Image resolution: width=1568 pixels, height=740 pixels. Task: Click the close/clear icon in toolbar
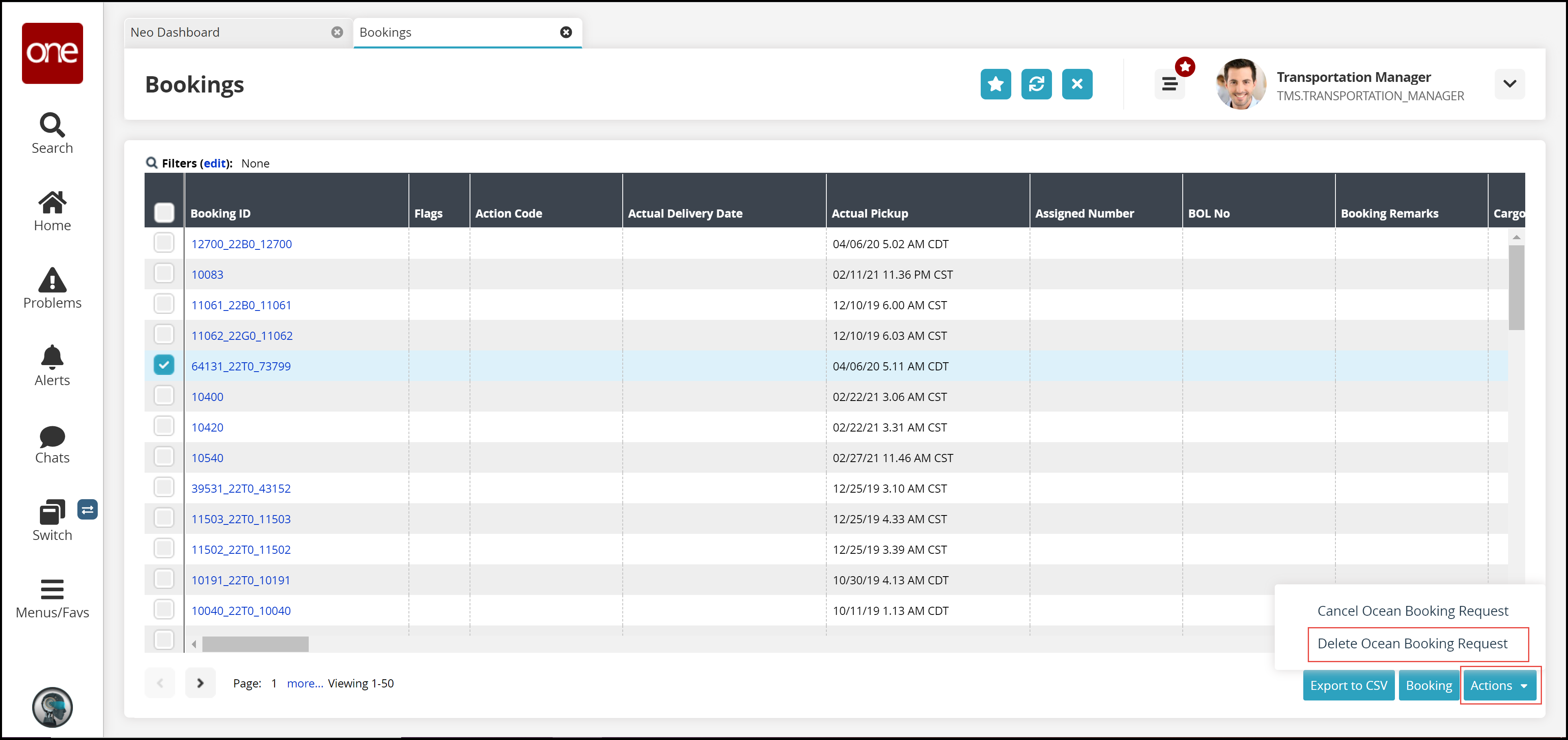1078,84
